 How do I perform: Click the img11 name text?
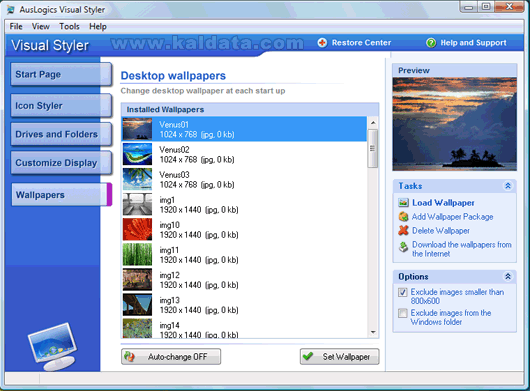169,250
